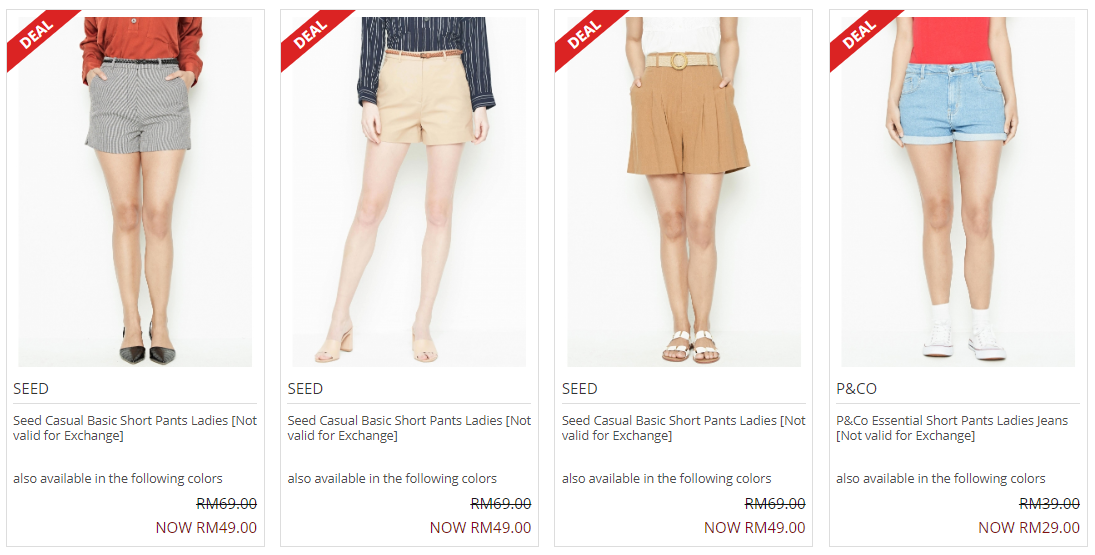Click NOW RM29.00 price
The height and width of the screenshot is (555, 1095).
pyautogui.click(x=1029, y=528)
